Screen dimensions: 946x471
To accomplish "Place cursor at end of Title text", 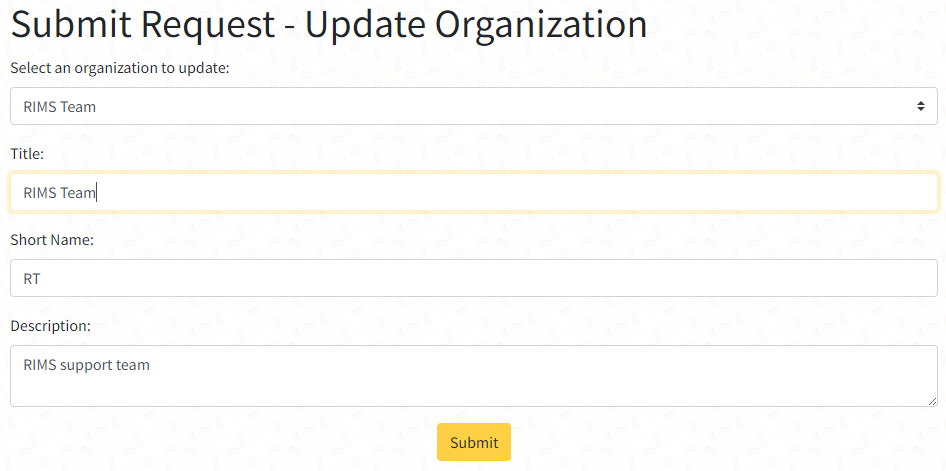I will pos(97,193).
